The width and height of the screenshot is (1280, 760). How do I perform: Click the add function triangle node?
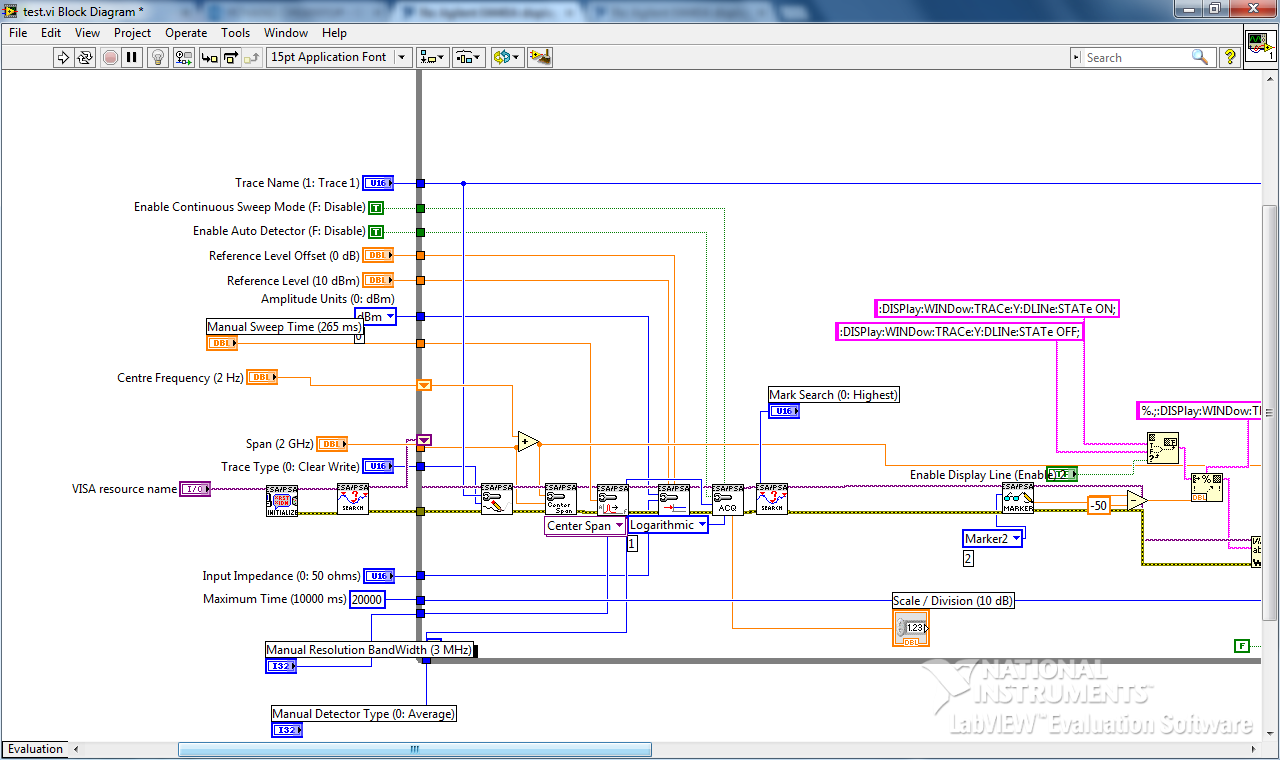click(x=528, y=442)
